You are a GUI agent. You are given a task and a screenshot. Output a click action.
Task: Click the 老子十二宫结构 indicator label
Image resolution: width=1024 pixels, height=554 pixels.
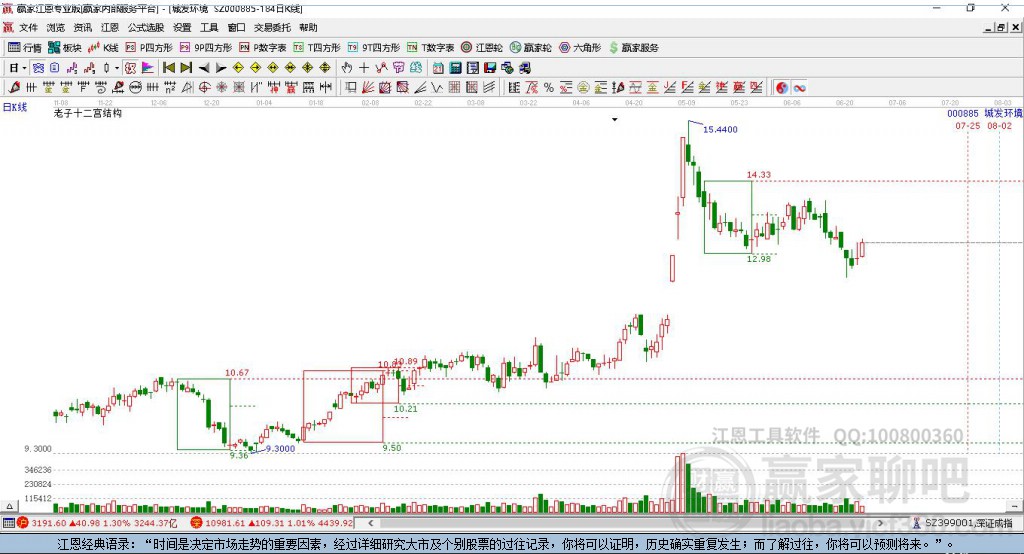tap(88, 113)
